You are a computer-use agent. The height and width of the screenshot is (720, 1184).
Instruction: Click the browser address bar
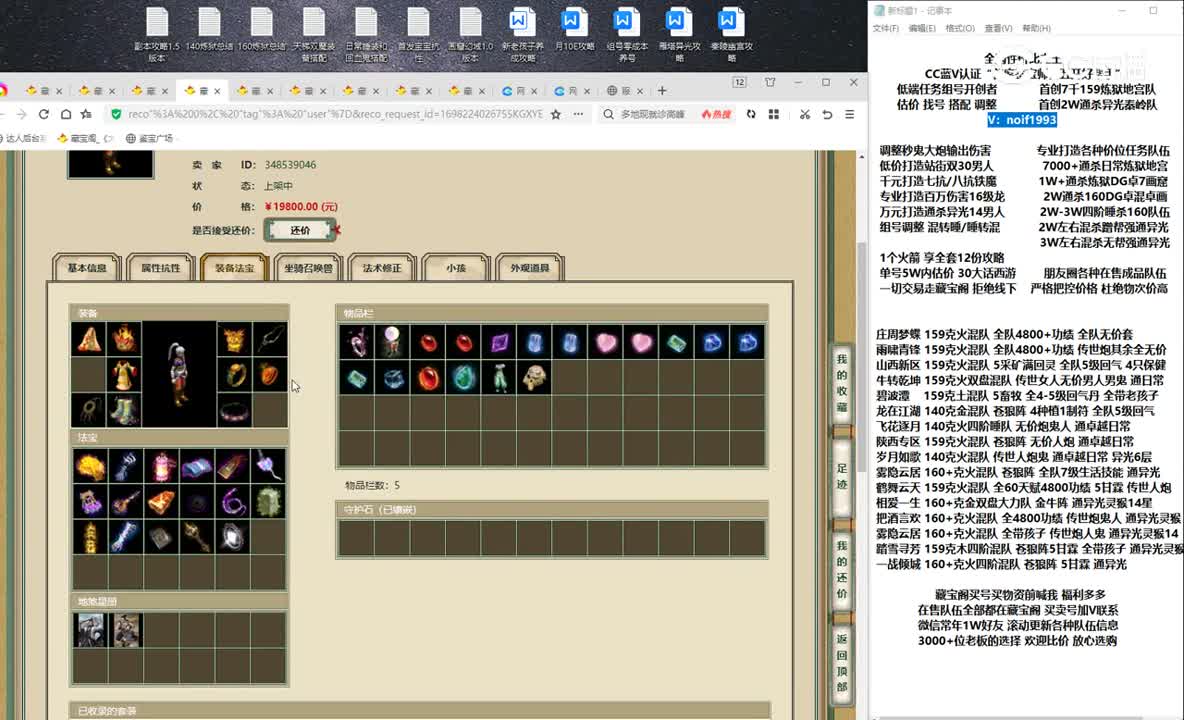[335, 114]
